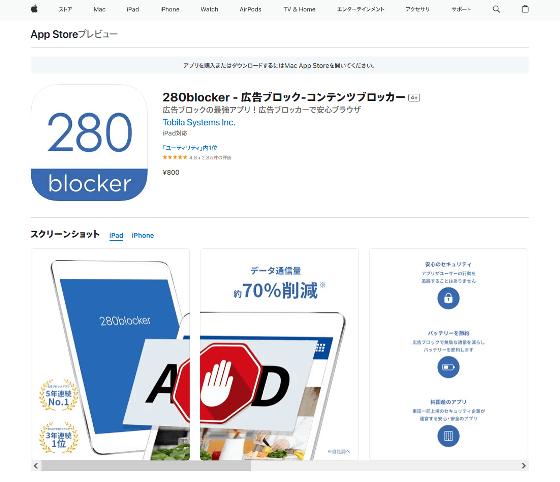Click the 3年連続 1位 laurel badge
Viewport: 560px width, 482px height.
[59, 438]
